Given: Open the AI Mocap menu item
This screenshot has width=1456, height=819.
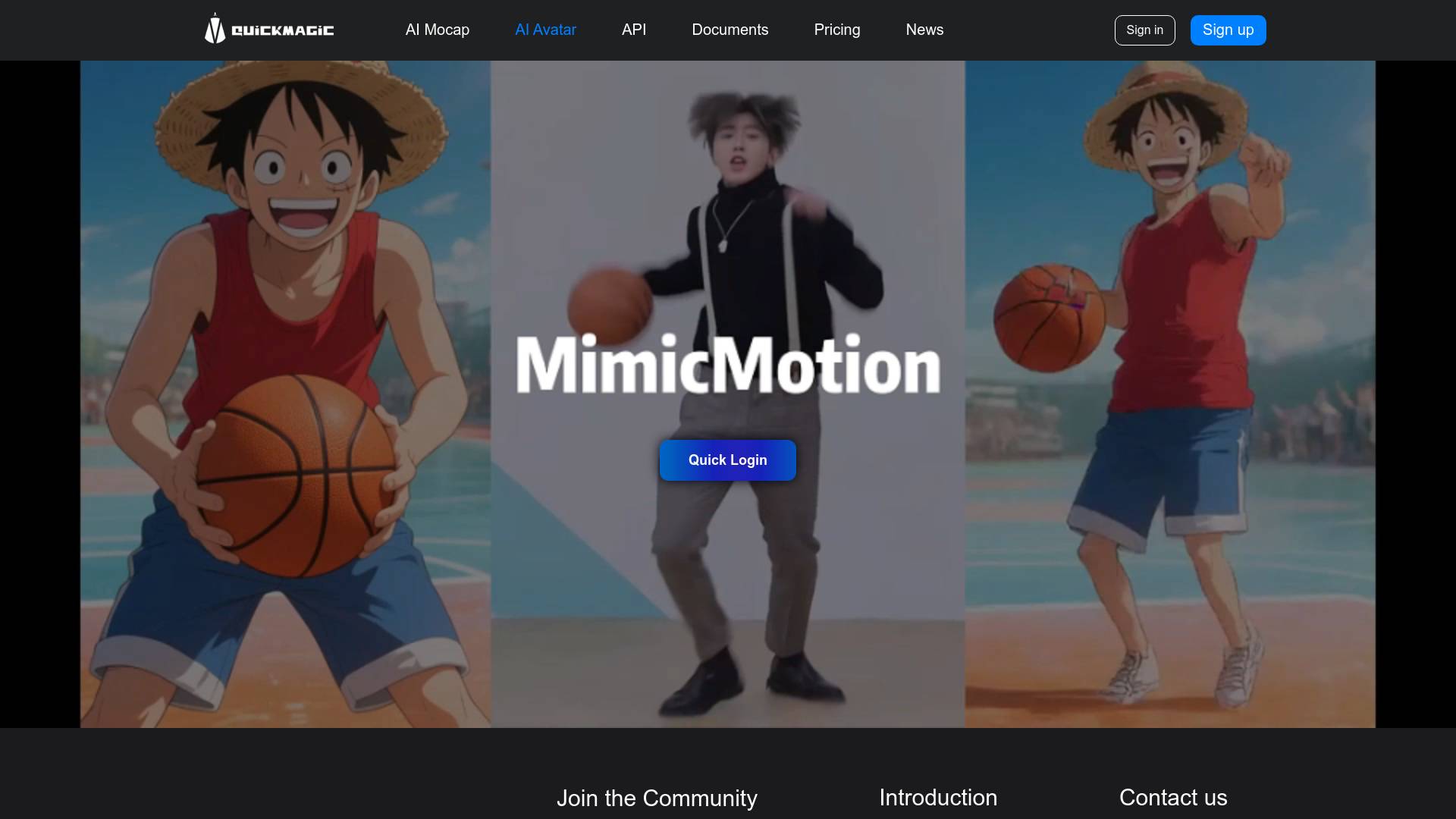Looking at the screenshot, I should (x=438, y=30).
